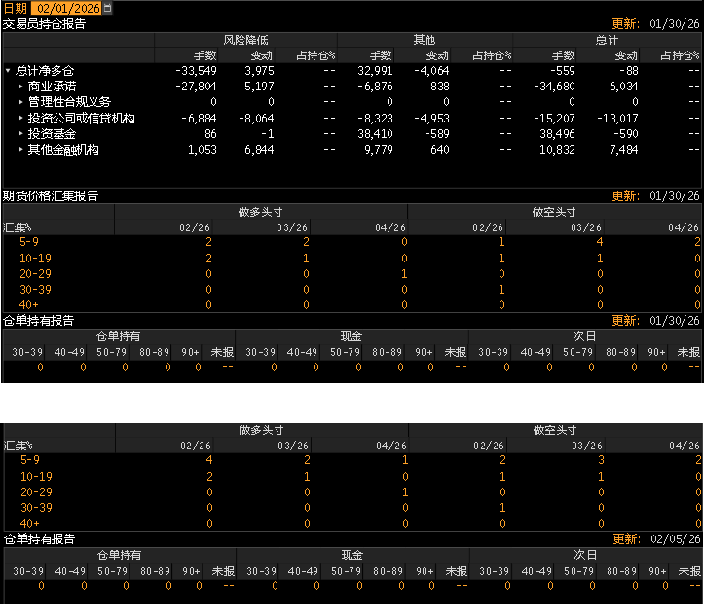
Task: Expand the 其他金融机构 row arrow
Action: point(20,149)
